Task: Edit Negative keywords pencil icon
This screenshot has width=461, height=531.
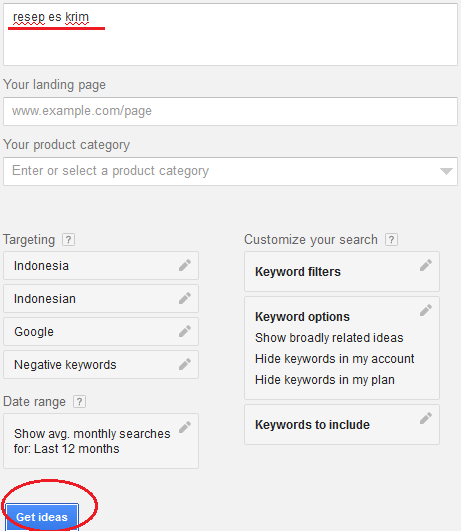Action: [185, 364]
